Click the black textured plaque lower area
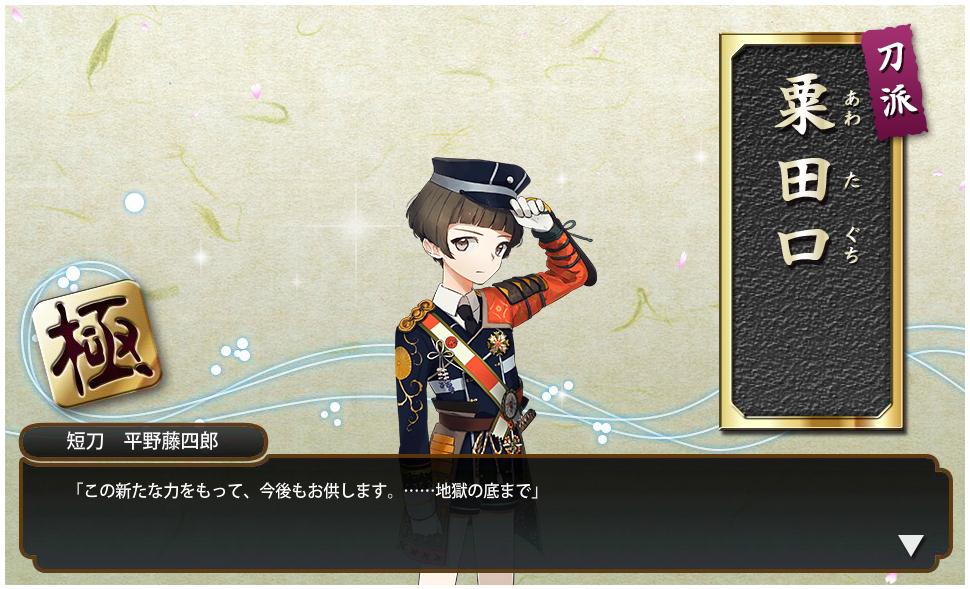Image resolution: width=970 pixels, height=589 pixels. click(x=810, y=353)
